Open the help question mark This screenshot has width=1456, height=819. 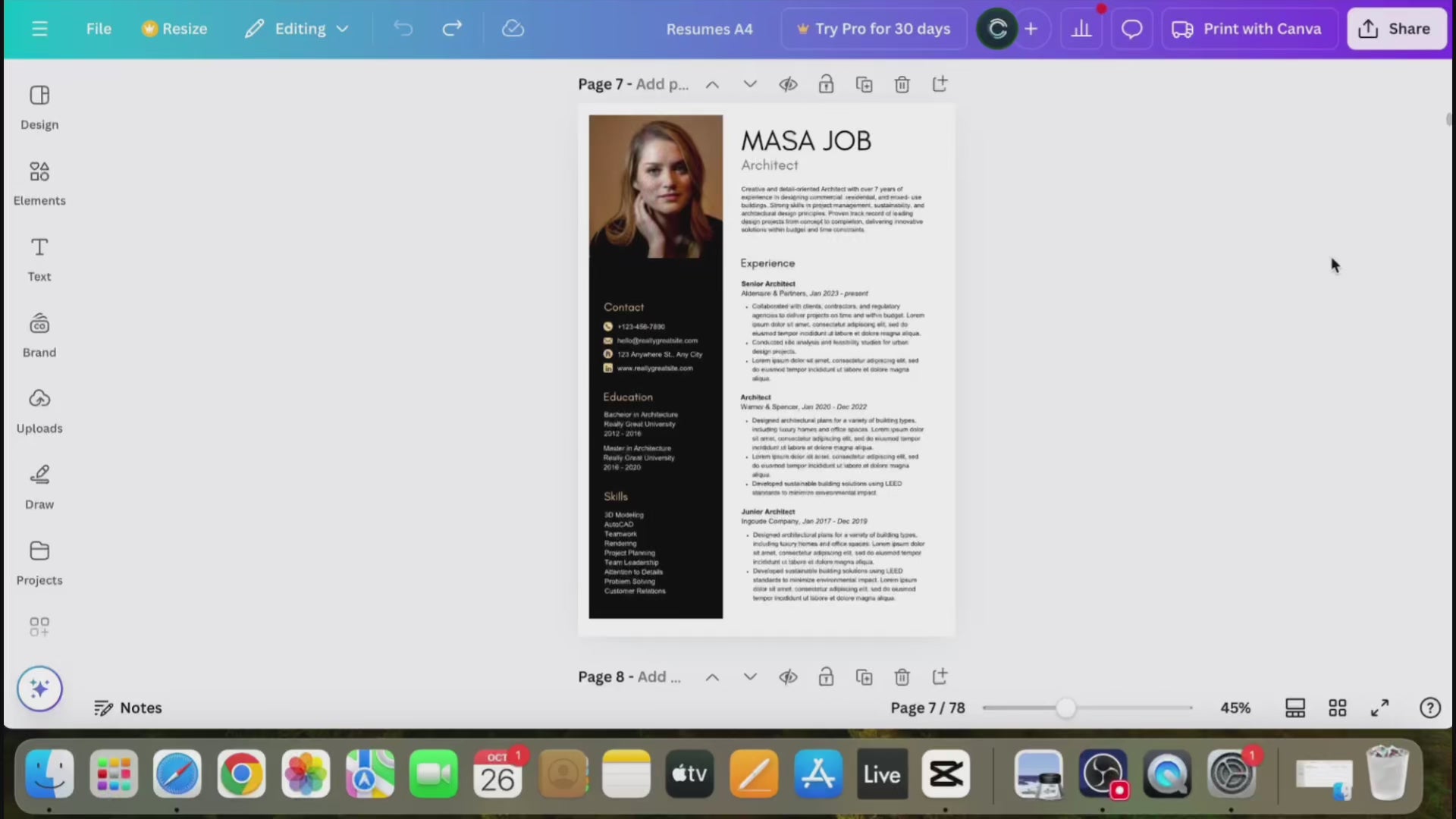pyautogui.click(x=1429, y=708)
